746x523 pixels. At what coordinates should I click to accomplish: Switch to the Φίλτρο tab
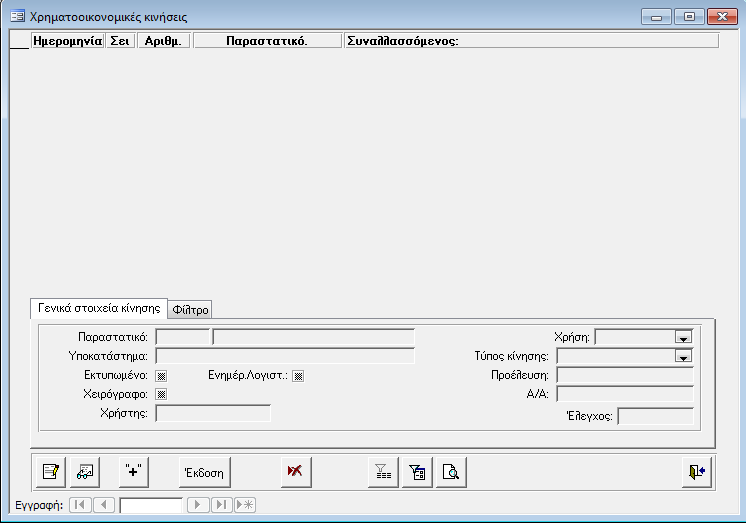click(190, 309)
